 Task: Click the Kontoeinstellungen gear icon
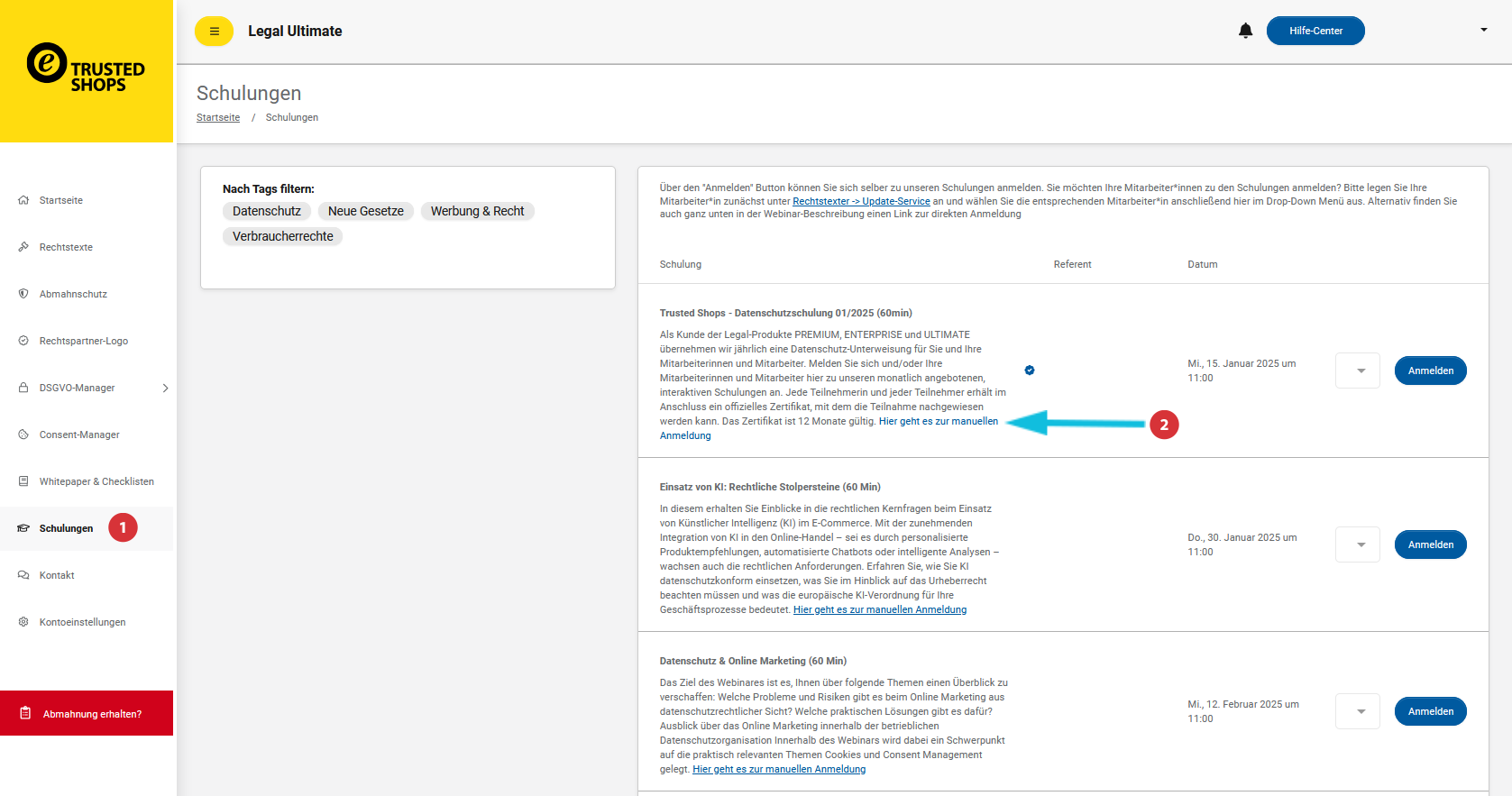[x=23, y=622]
